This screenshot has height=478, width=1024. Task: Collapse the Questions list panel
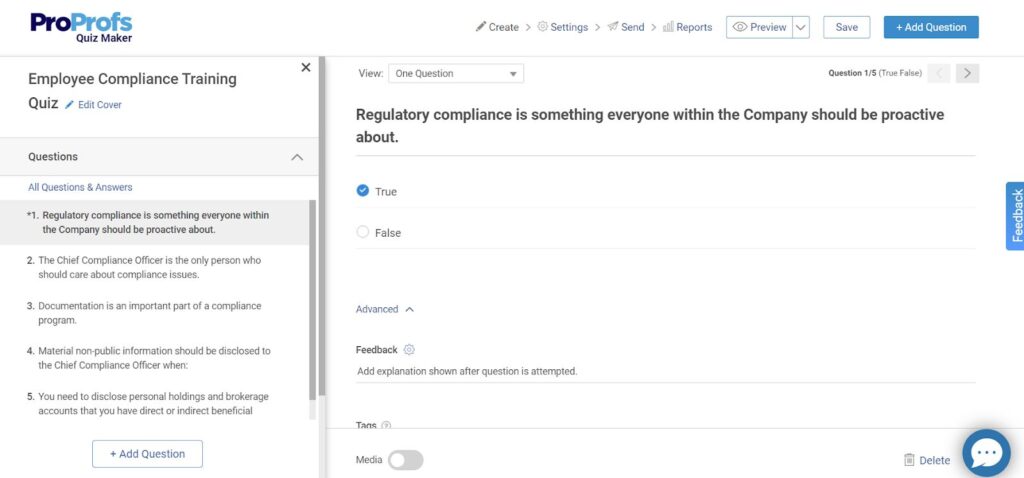coord(297,157)
